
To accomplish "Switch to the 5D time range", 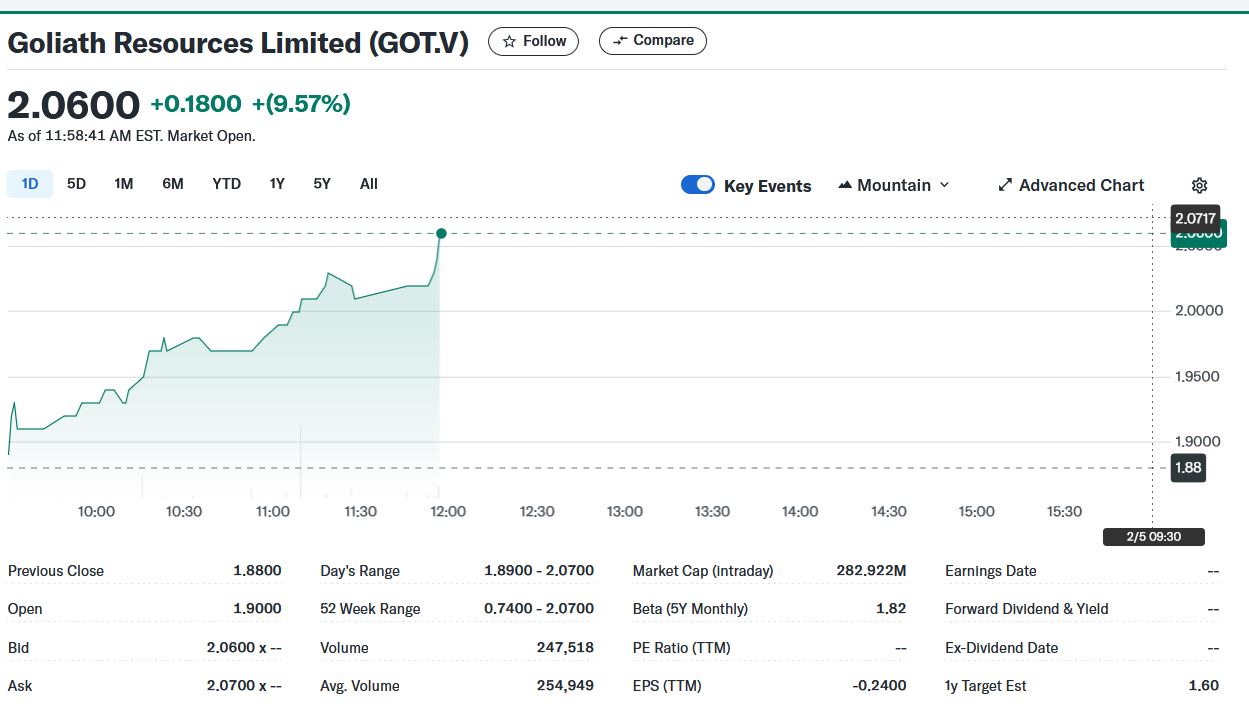I will pyautogui.click(x=76, y=184).
